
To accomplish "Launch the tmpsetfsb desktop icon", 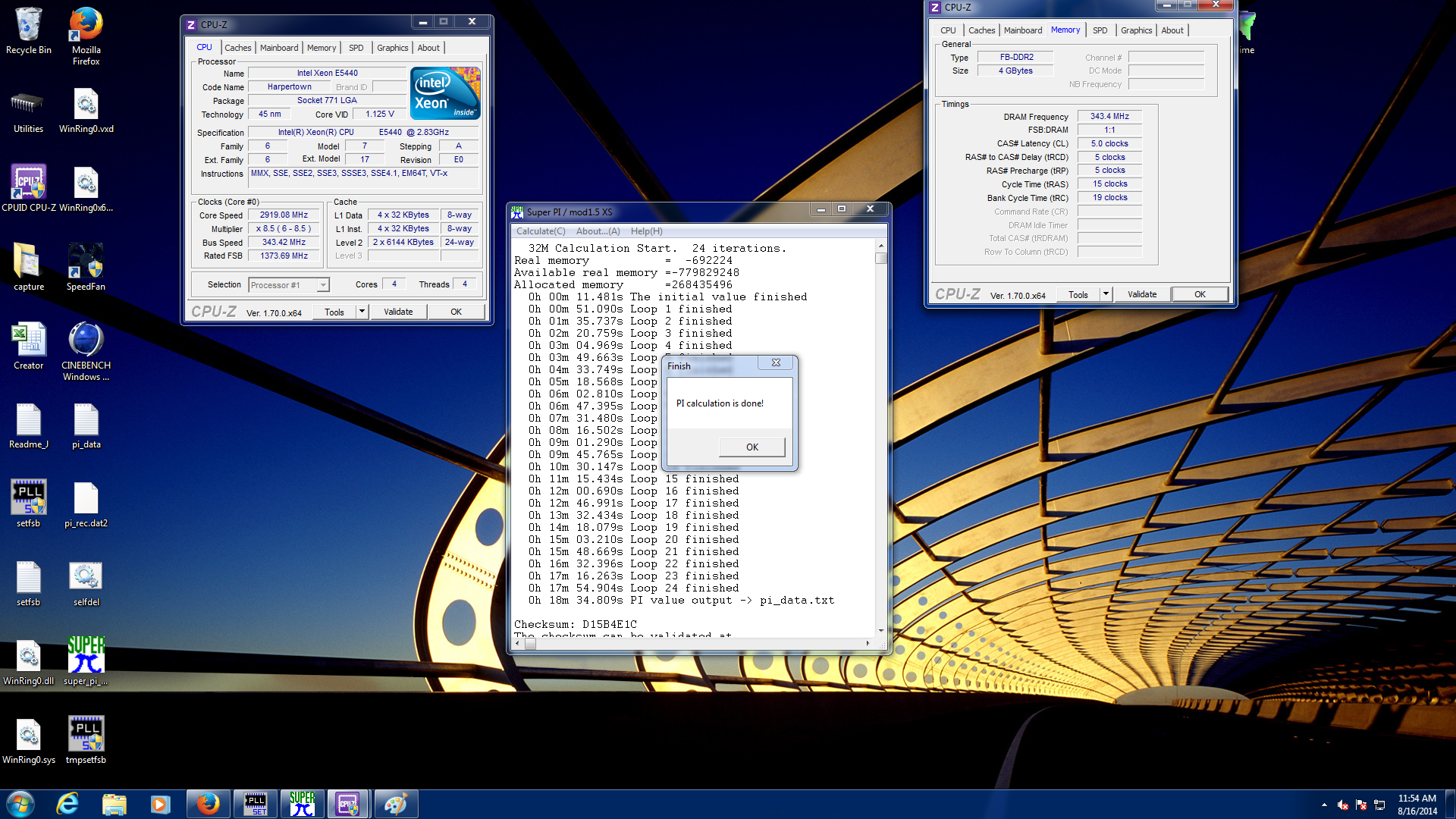I will (x=86, y=741).
